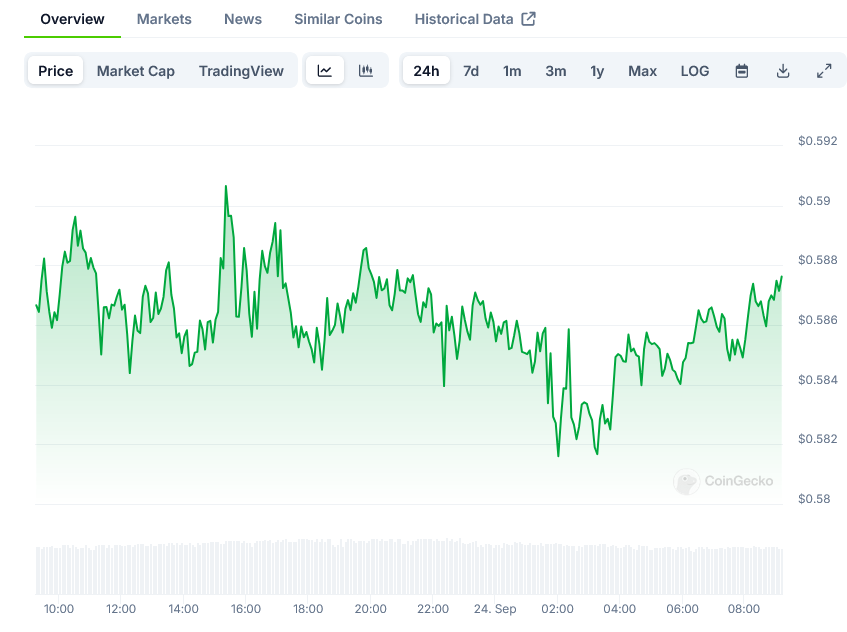Viewport: 847px width, 632px height.
Task: Download chart data icon
Action: click(x=783, y=71)
